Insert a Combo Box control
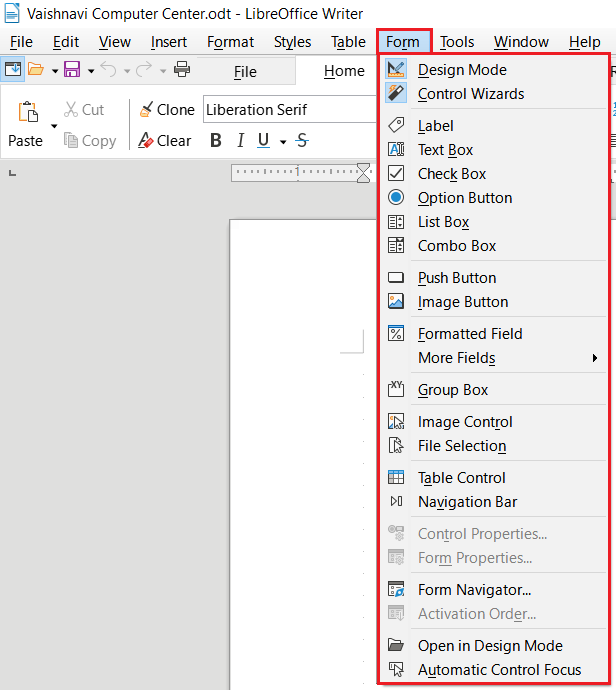This screenshot has width=616, height=690. click(493, 246)
